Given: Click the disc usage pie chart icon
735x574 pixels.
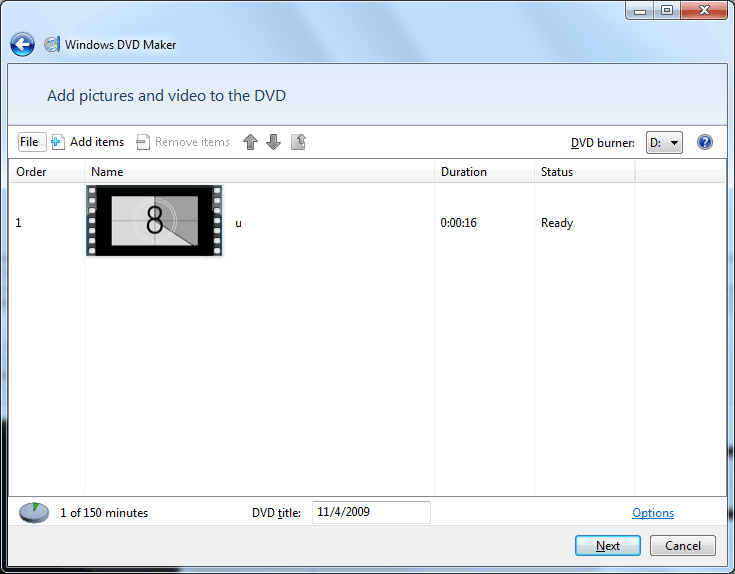Looking at the screenshot, I should (34, 513).
